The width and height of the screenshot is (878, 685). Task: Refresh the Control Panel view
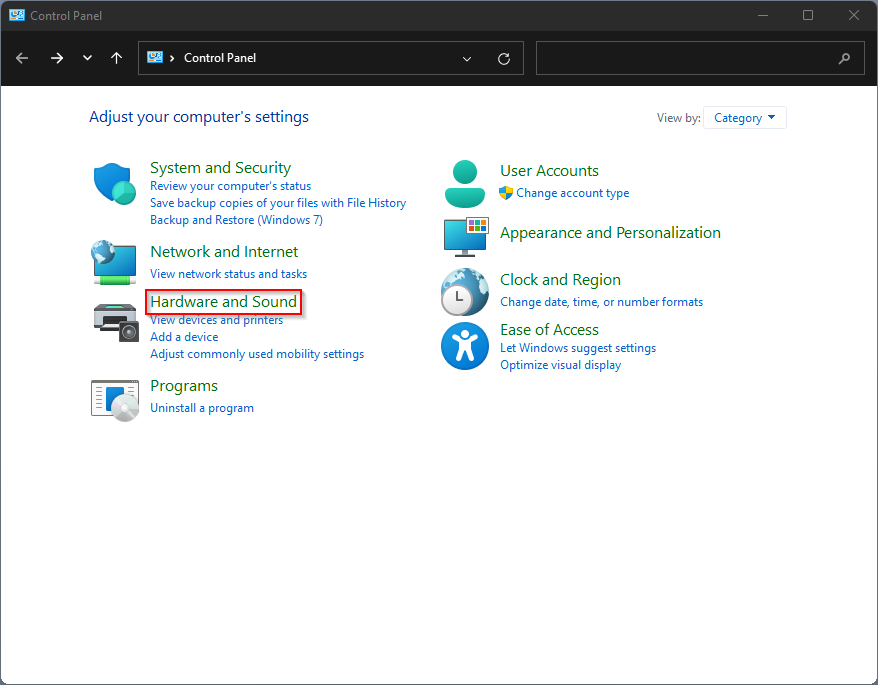(504, 58)
